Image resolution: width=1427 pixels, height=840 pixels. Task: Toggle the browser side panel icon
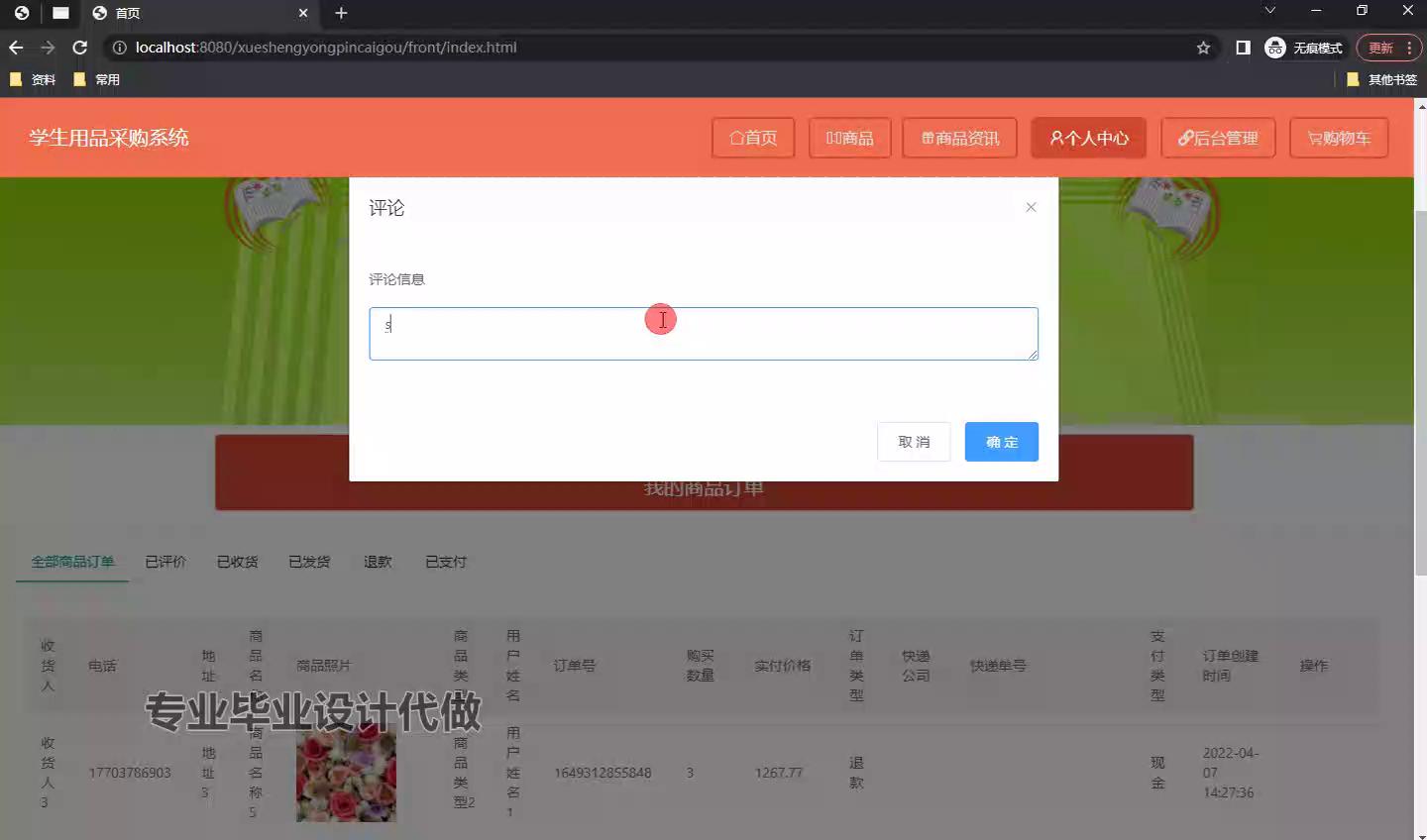pyautogui.click(x=1243, y=48)
